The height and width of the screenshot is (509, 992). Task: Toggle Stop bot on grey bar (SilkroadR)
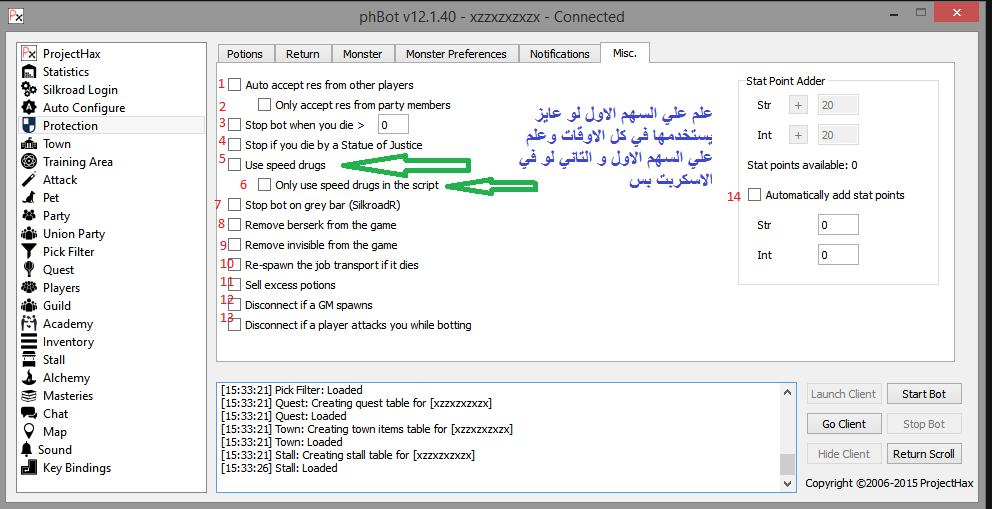pyautogui.click(x=235, y=205)
